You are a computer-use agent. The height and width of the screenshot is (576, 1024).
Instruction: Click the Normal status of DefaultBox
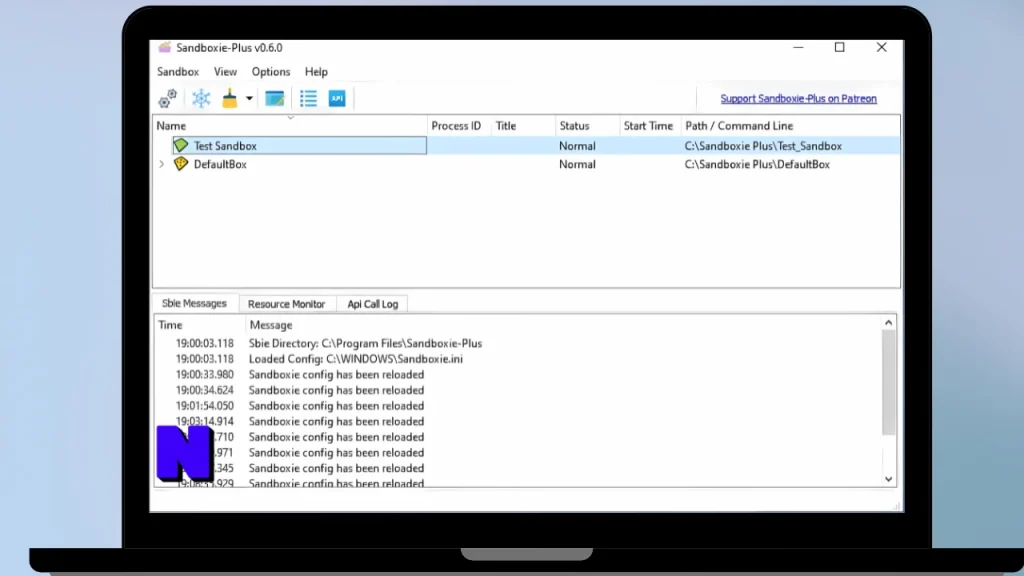[577, 165]
